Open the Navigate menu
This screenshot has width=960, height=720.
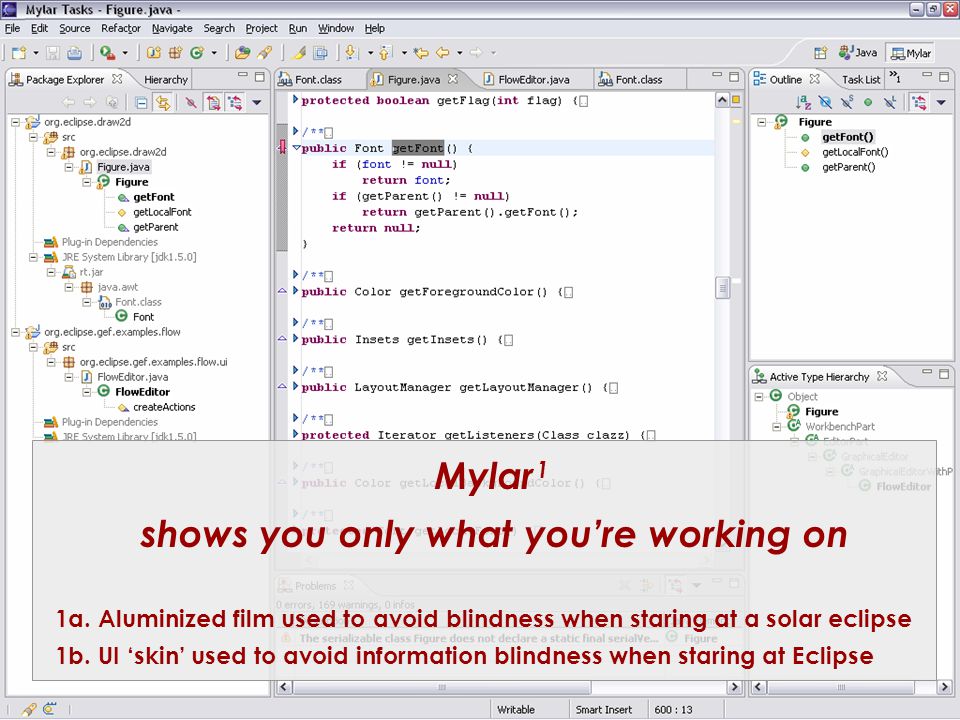[x=172, y=28]
